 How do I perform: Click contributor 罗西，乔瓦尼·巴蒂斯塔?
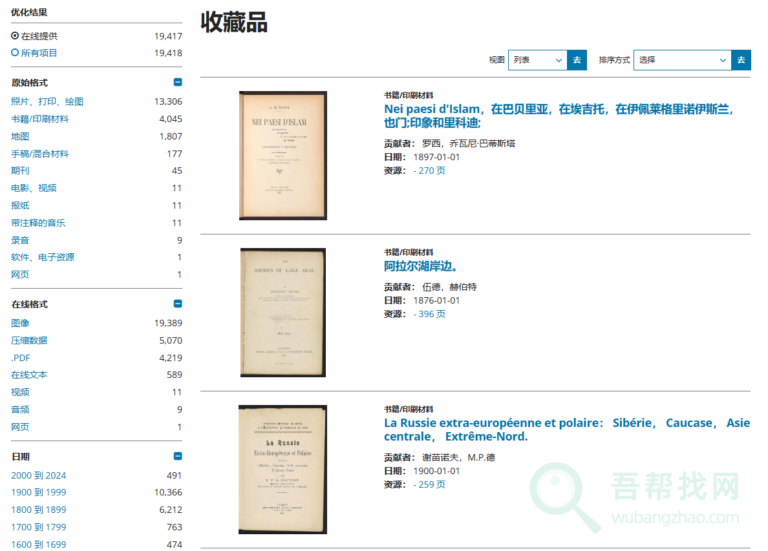coord(469,143)
